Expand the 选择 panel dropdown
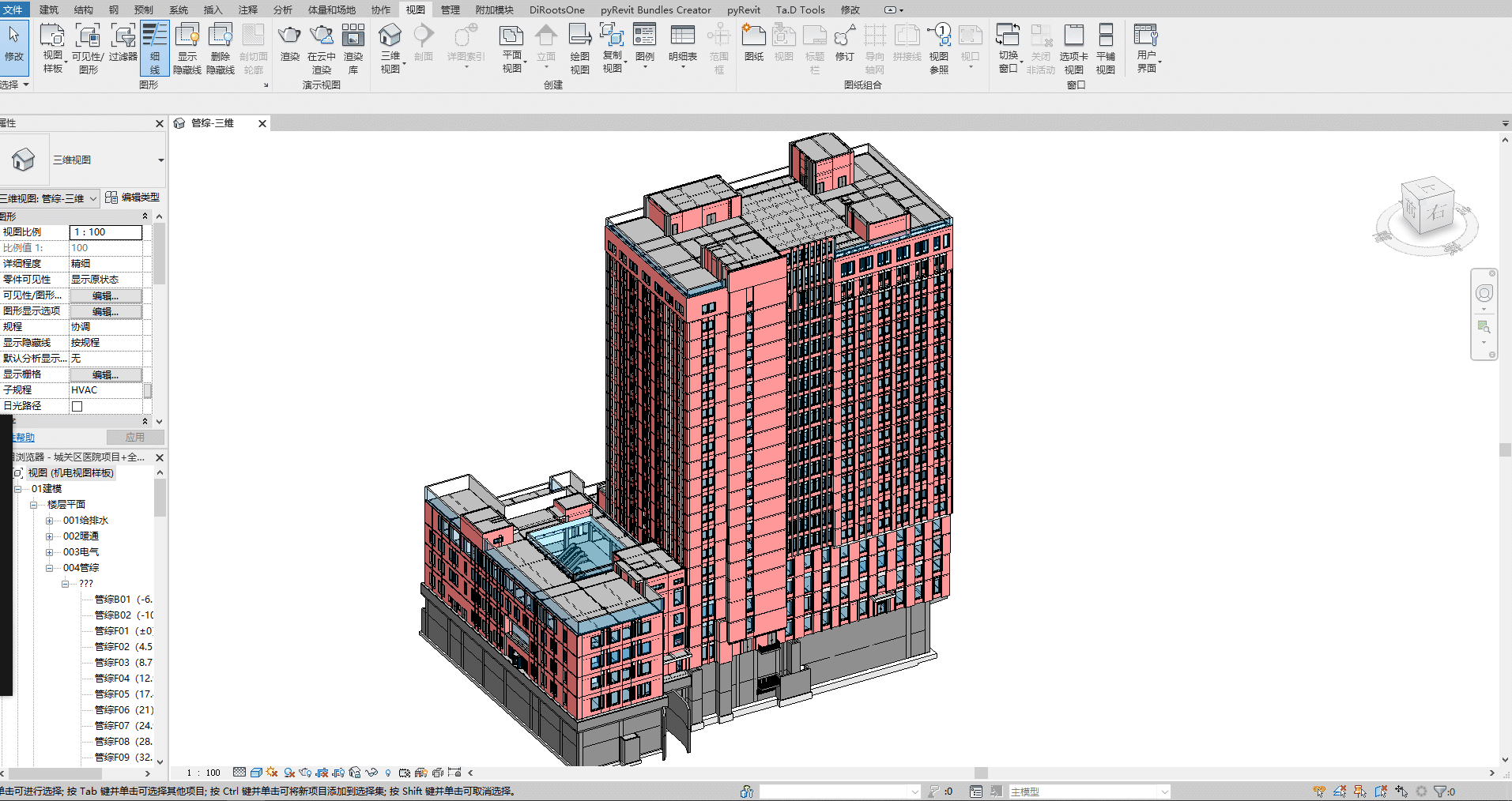The height and width of the screenshot is (801, 1512). (15, 85)
